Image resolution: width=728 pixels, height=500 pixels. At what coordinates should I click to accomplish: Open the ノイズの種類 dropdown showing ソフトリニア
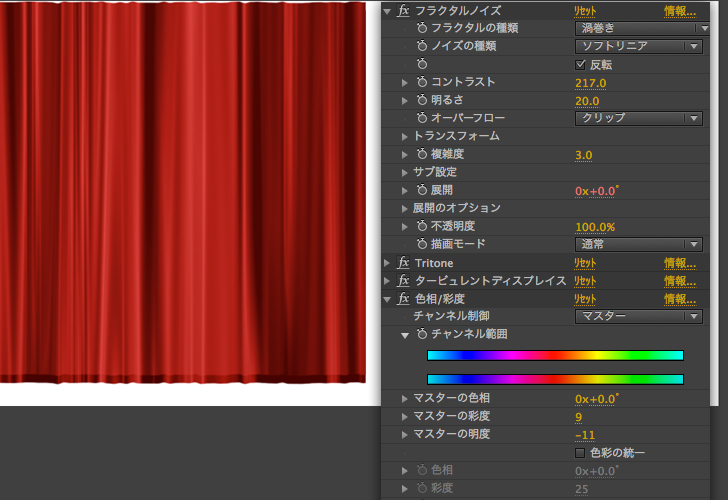[640, 46]
